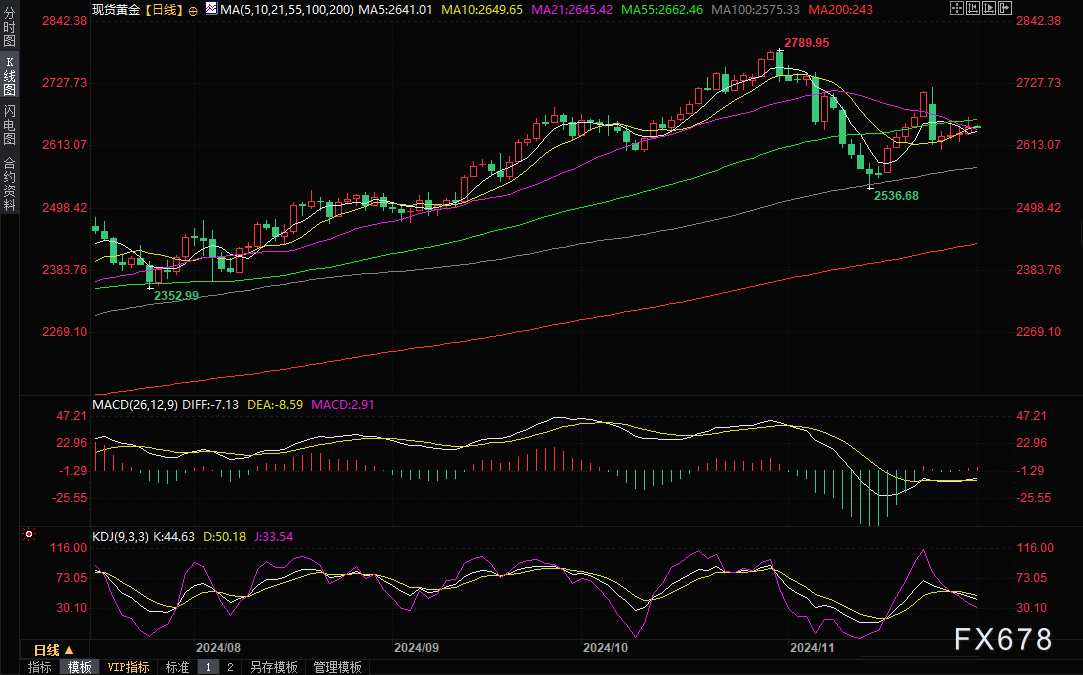
Task: Click the circled plus icon beside 日线 title
Action: (x=193, y=9)
